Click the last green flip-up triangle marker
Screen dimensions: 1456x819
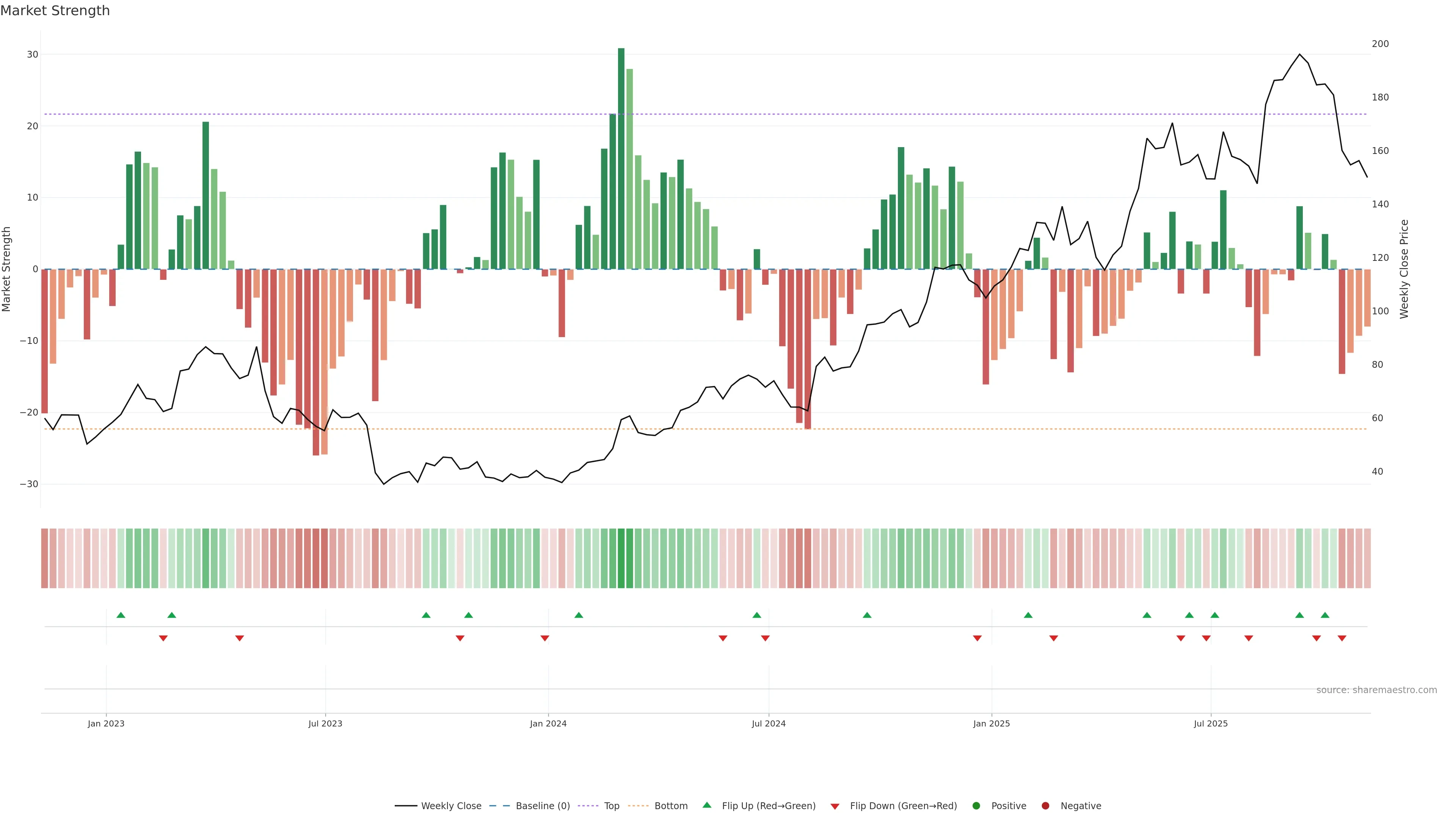coord(1325,615)
